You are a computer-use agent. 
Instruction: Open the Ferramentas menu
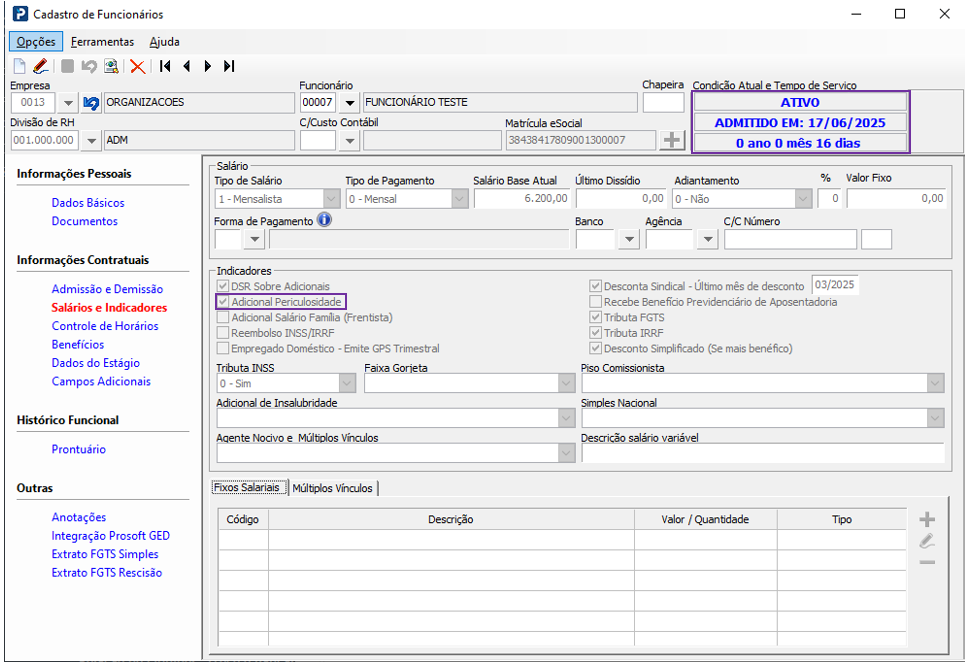point(102,42)
